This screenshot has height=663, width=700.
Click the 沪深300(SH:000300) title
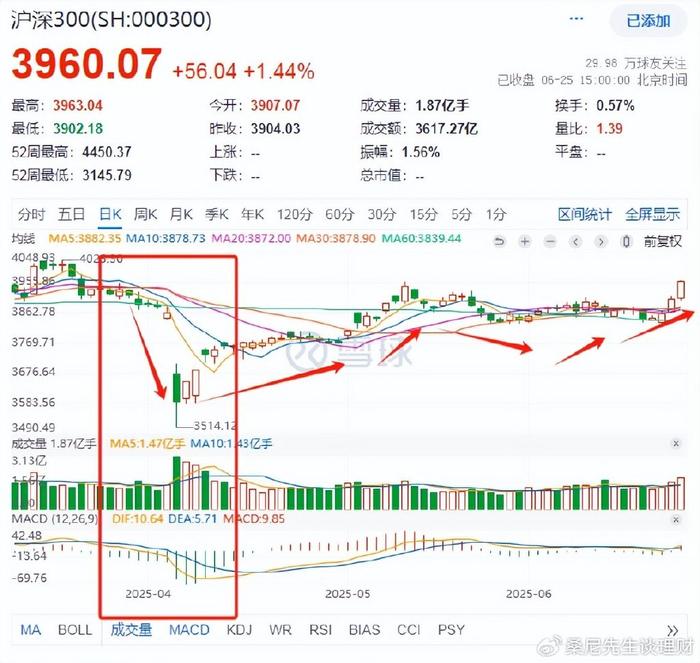(111, 20)
